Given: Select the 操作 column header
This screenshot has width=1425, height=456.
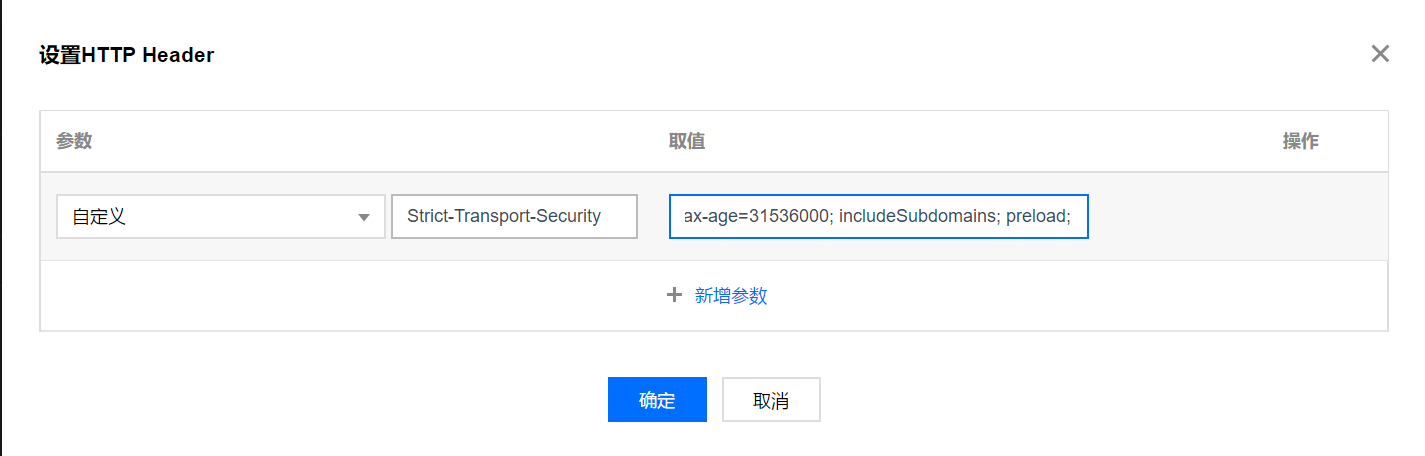Looking at the screenshot, I should click(x=1301, y=141).
